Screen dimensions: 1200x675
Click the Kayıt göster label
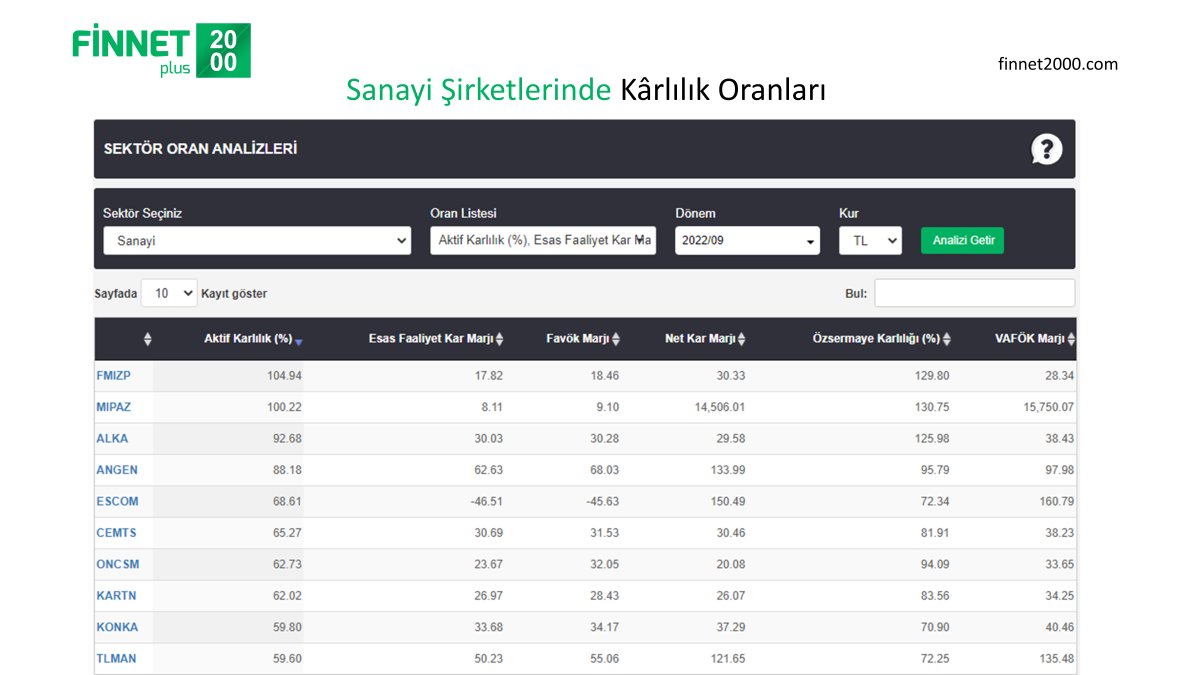234,293
